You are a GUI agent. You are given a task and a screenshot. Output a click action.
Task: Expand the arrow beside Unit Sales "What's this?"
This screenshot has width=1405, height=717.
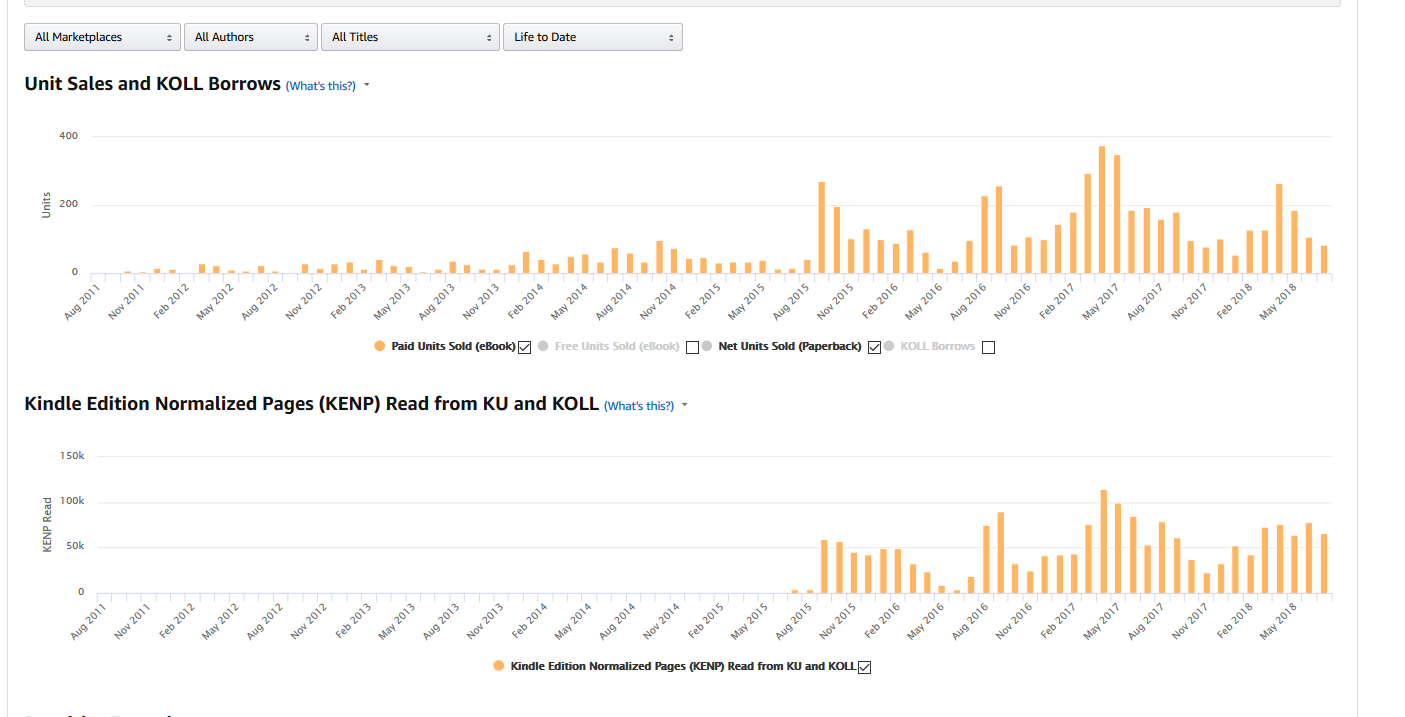point(367,85)
